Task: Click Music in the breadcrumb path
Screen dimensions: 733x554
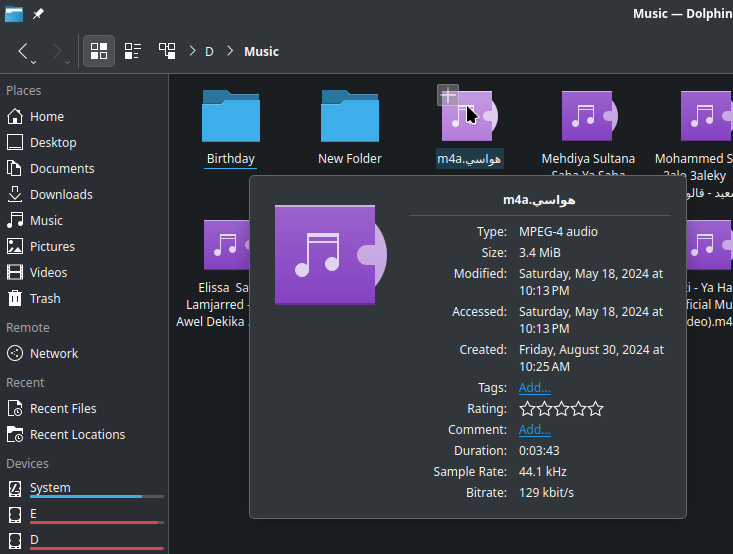Action: [261, 51]
